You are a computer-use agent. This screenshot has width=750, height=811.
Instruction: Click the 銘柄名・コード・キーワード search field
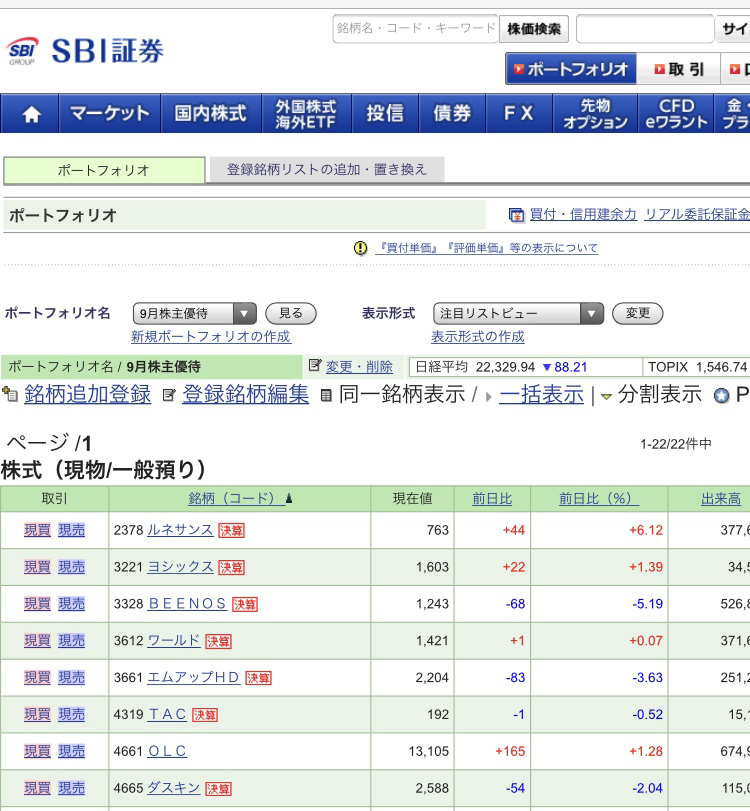point(415,29)
